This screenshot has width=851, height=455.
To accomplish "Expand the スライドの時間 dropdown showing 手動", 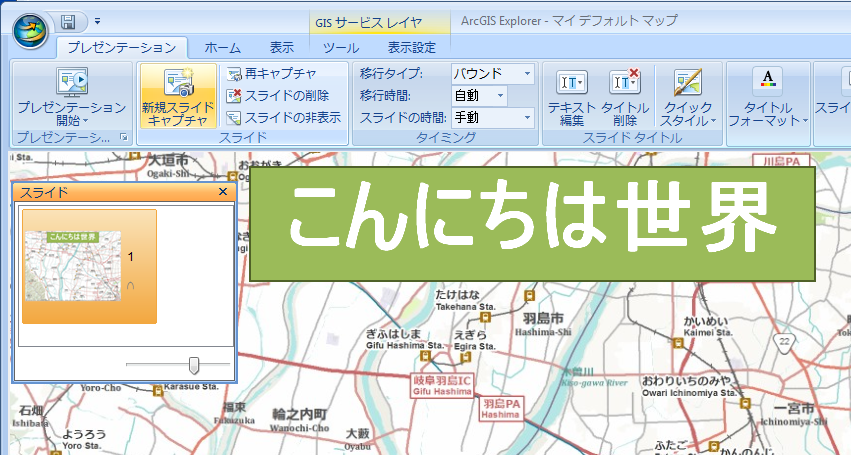I will [x=527, y=117].
